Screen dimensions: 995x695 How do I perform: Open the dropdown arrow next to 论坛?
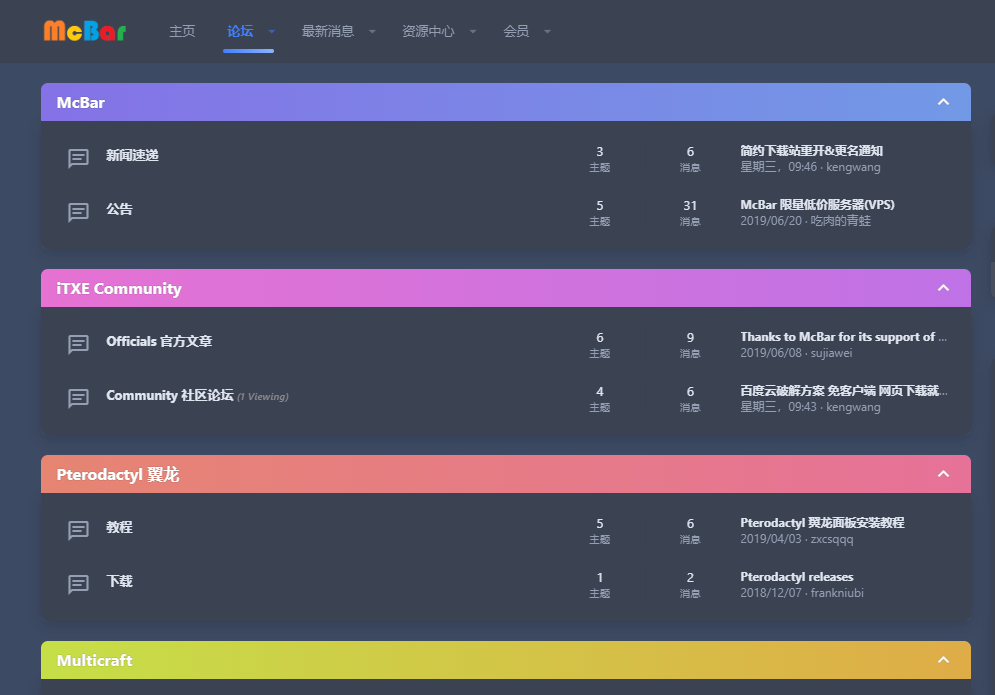coord(272,31)
